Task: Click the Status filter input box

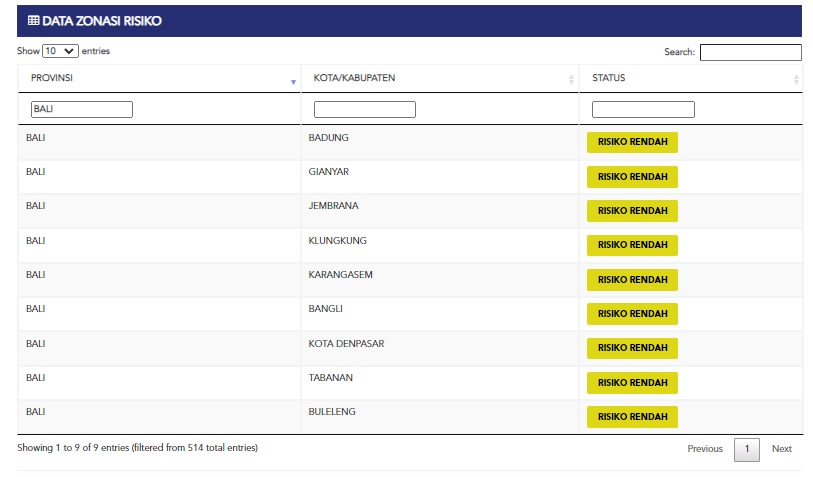Action: click(x=643, y=109)
